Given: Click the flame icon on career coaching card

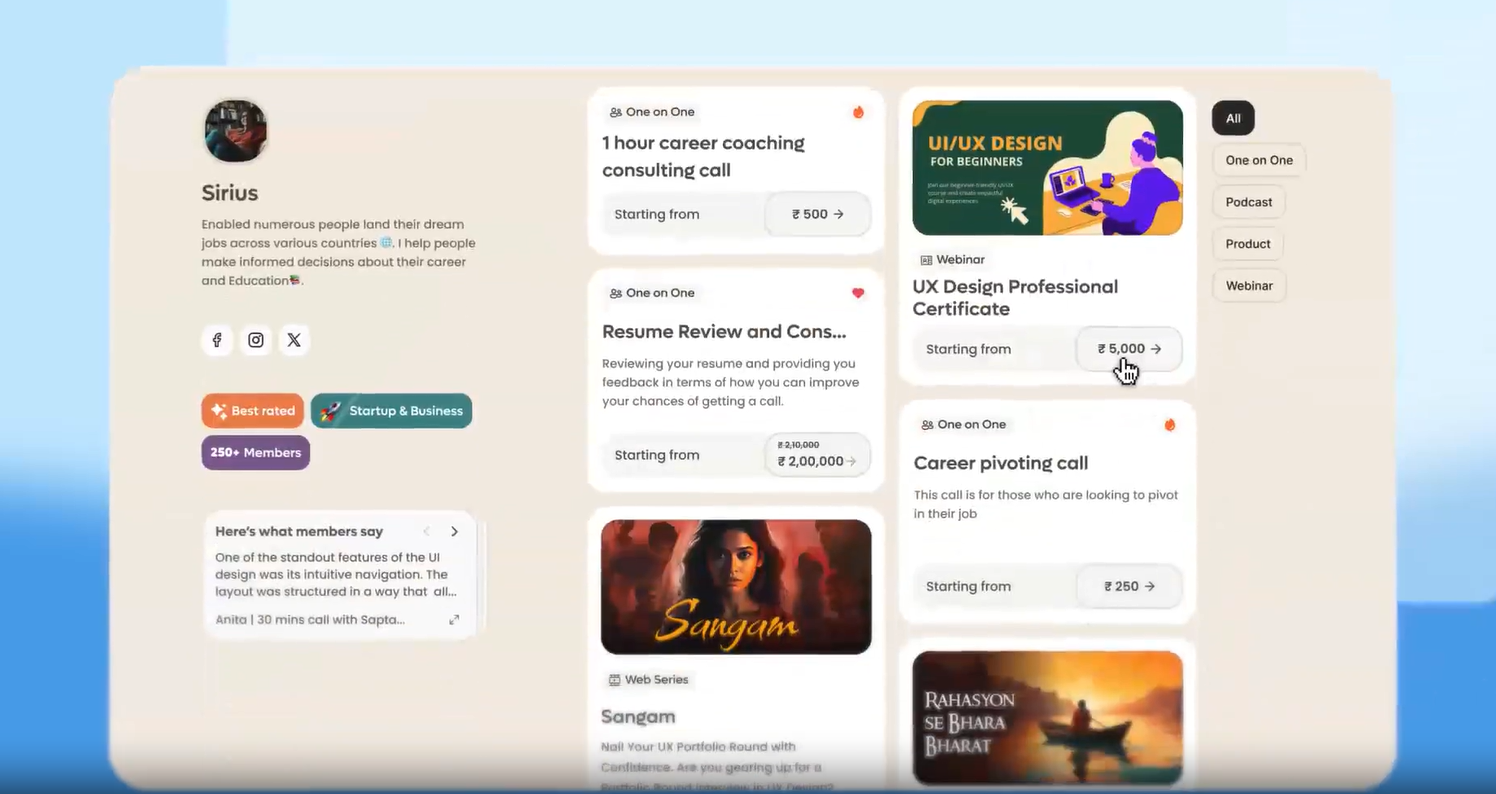Looking at the screenshot, I should pyautogui.click(x=858, y=112).
